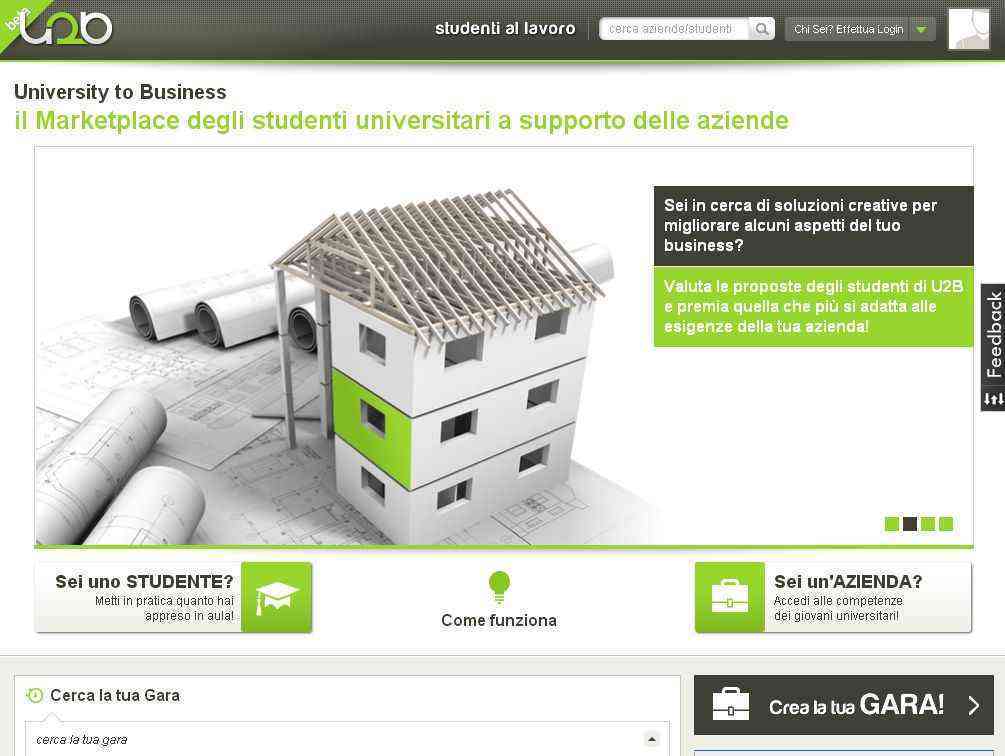
Task: Click the Sei uno STUDENTE? button
Action: [174, 597]
